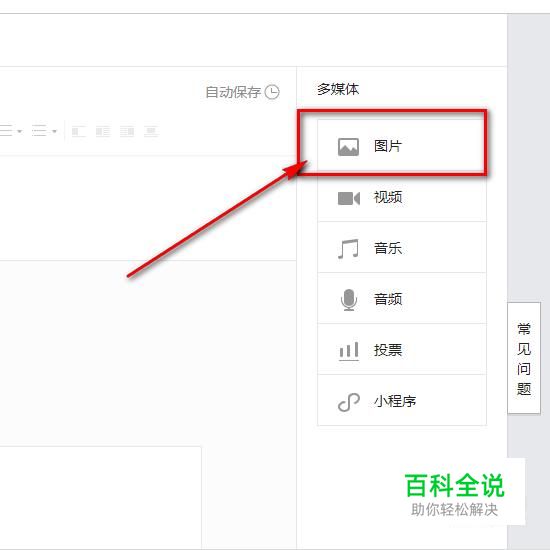
Task: Add audio with 音频 option
Action: [x=402, y=299]
